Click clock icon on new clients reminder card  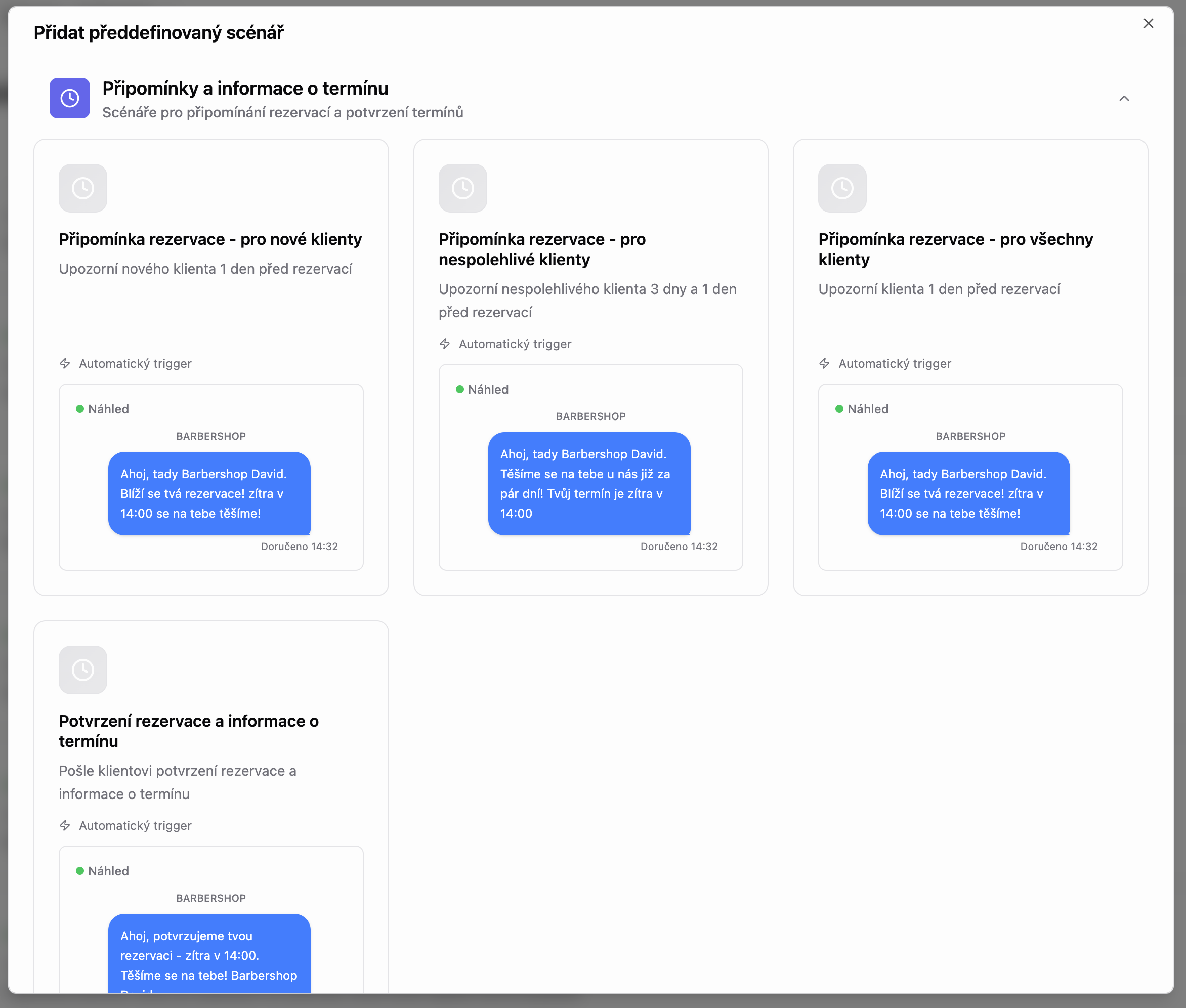[83, 188]
